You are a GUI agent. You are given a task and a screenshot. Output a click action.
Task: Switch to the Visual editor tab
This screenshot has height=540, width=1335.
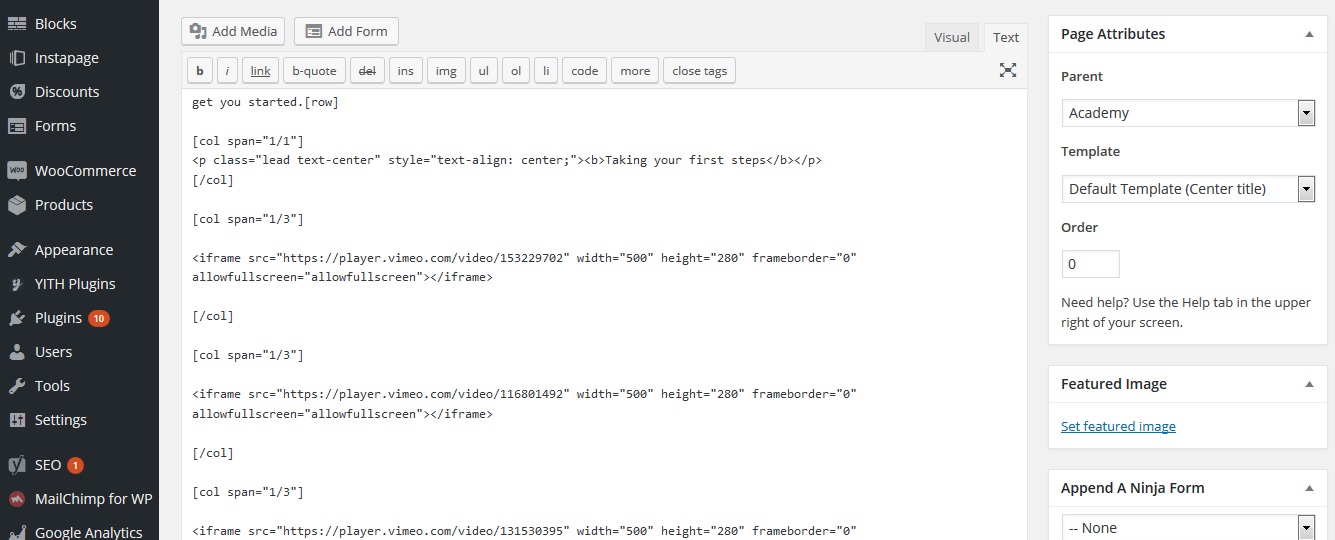pos(951,38)
